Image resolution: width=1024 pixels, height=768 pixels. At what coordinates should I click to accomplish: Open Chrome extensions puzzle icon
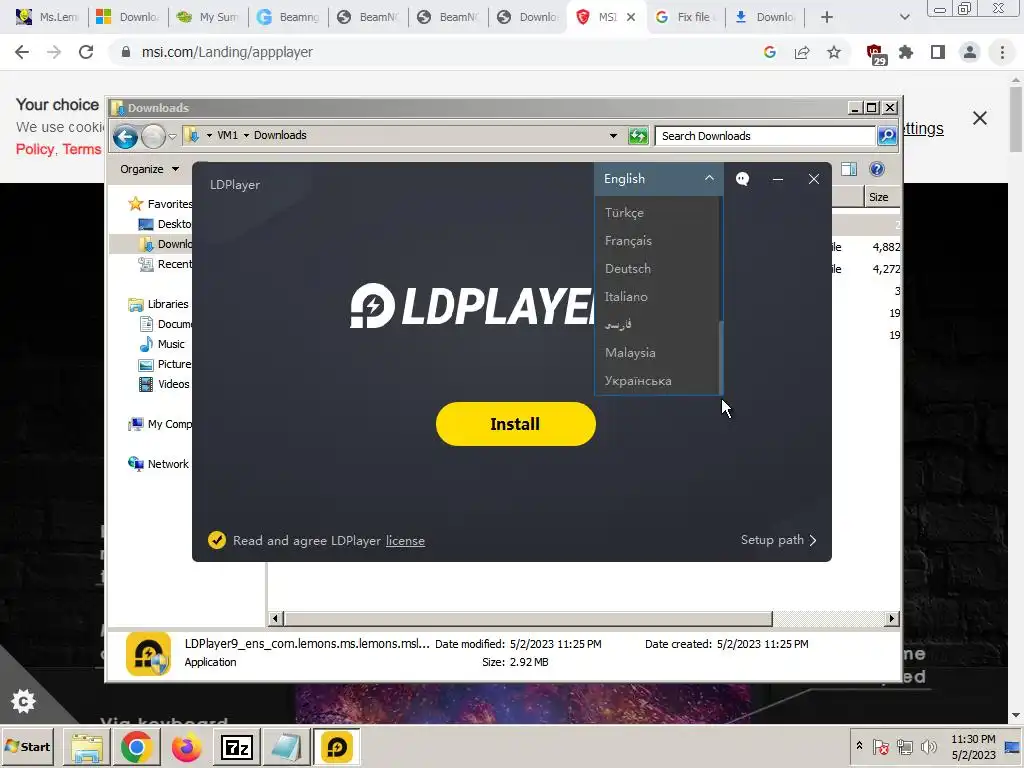906,52
